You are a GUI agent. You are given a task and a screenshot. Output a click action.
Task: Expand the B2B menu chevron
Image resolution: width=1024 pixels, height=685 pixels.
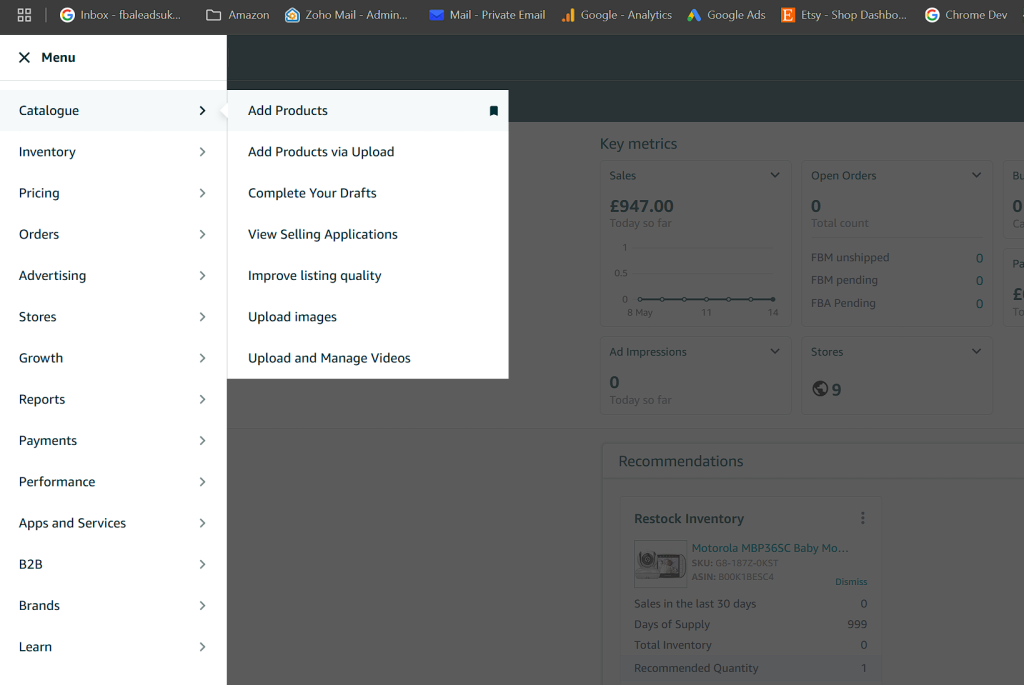[x=202, y=564]
